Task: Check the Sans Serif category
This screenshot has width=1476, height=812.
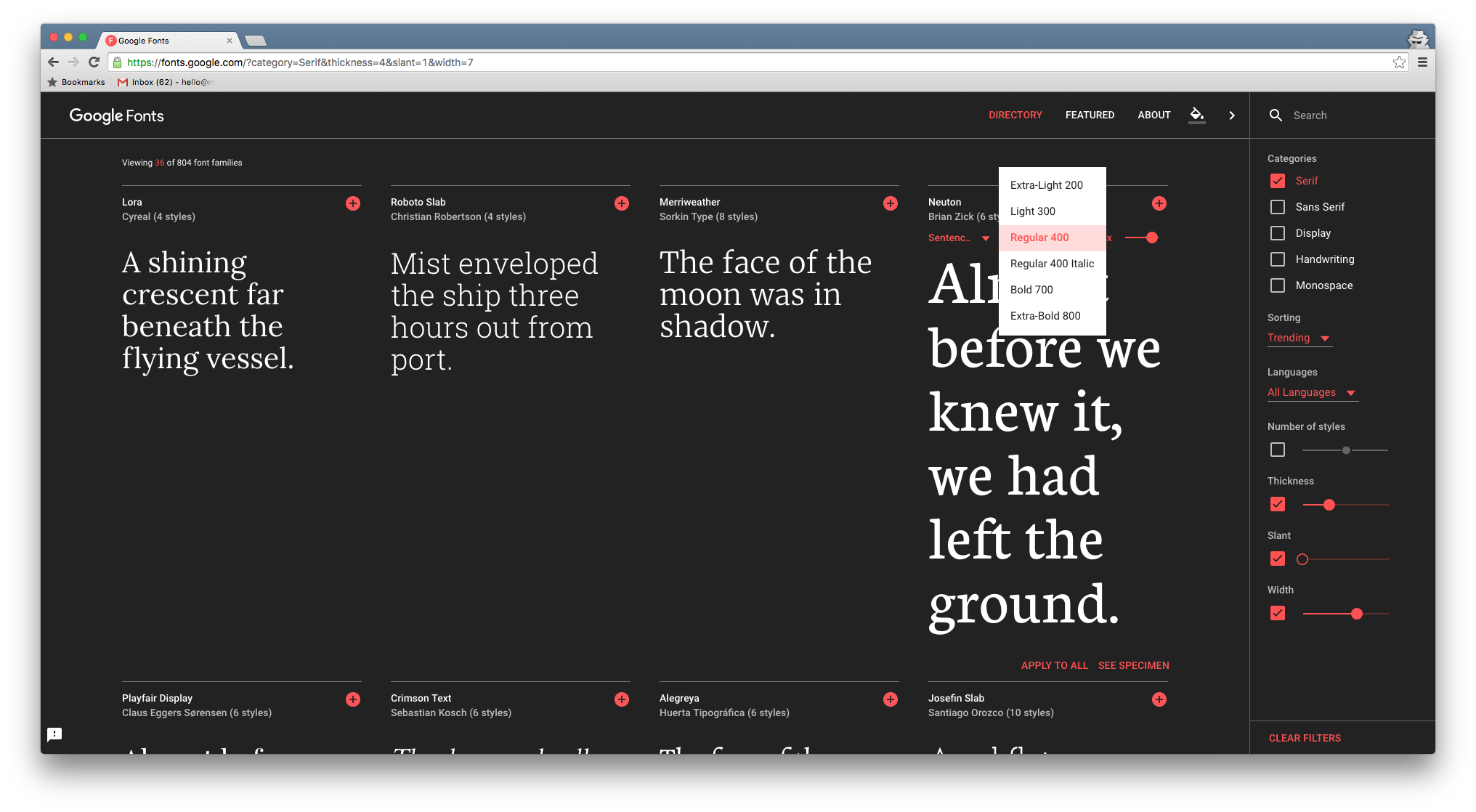Action: click(x=1278, y=207)
